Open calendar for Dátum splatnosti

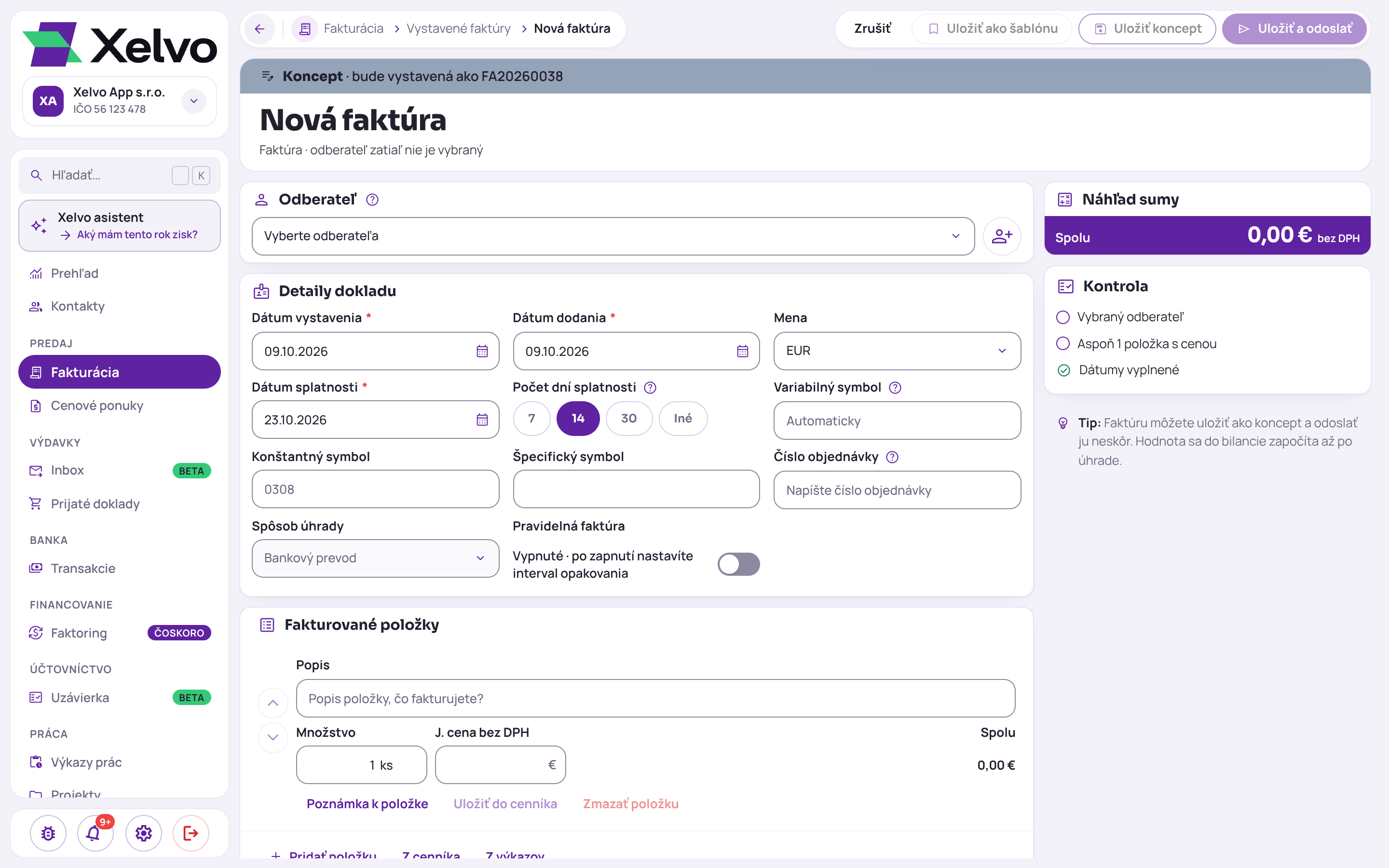pyautogui.click(x=482, y=420)
